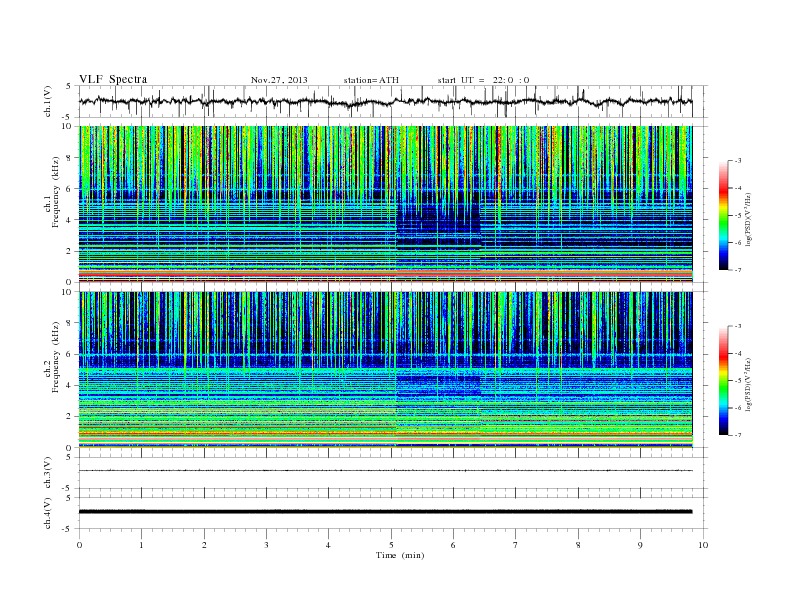Click the 'Time (min)' axis label

tap(400, 555)
